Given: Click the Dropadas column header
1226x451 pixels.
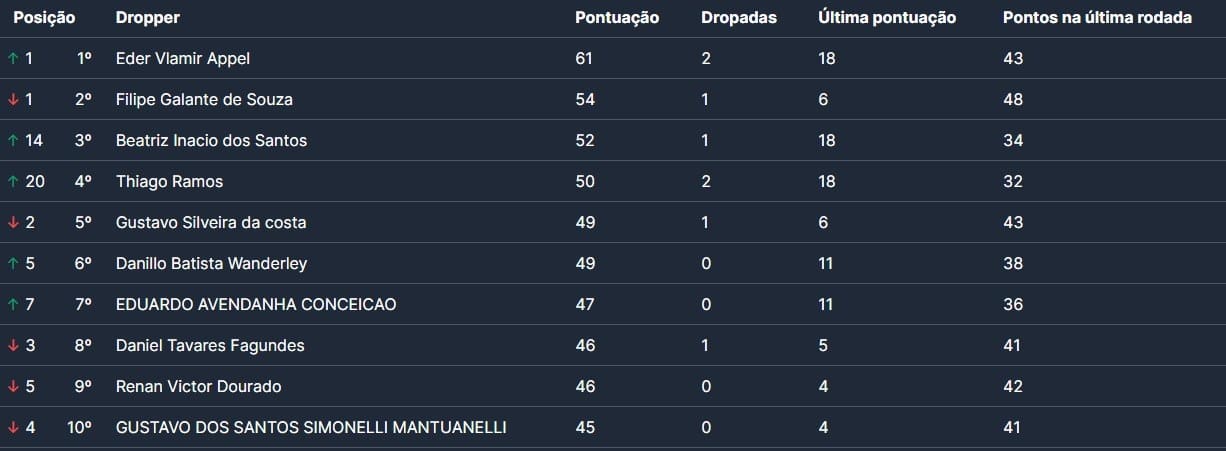Looking at the screenshot, I should [739, 18].
